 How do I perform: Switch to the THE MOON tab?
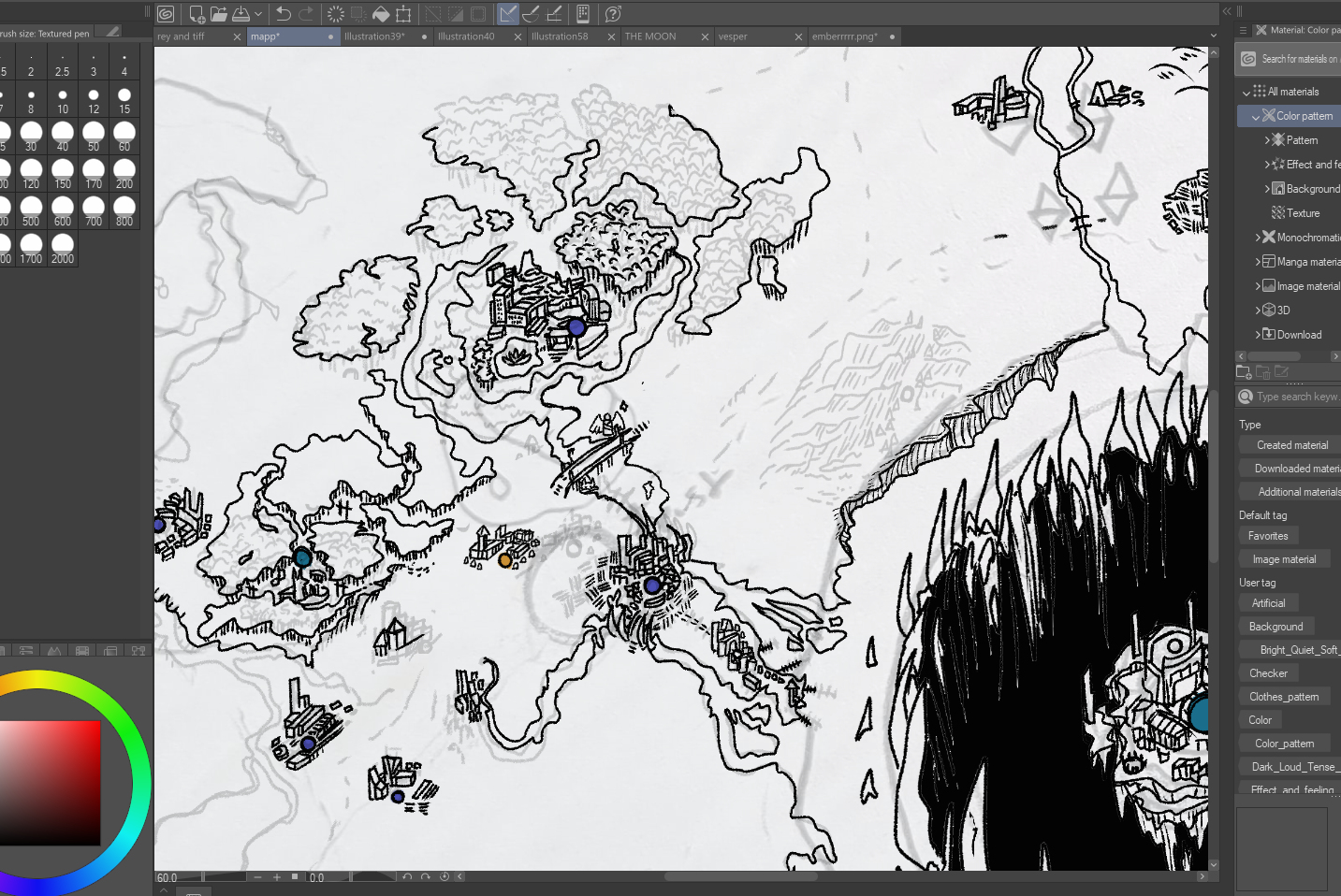(650, 36)
